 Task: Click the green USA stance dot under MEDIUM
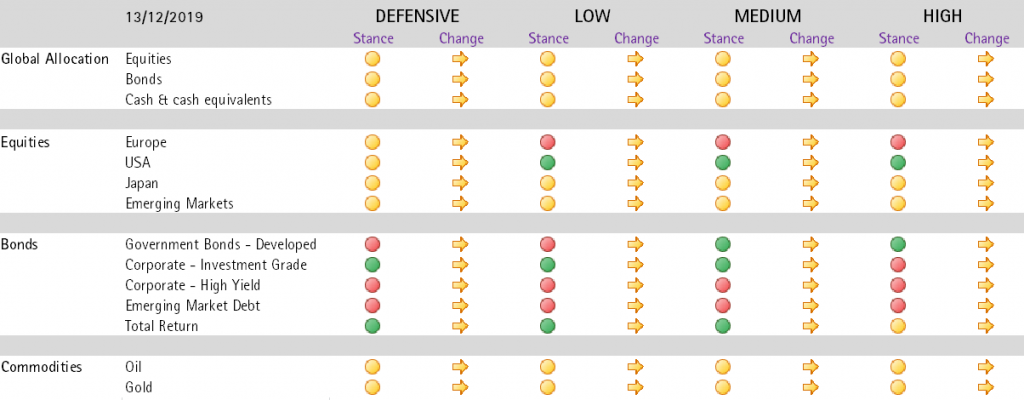(x=722, y=162)
